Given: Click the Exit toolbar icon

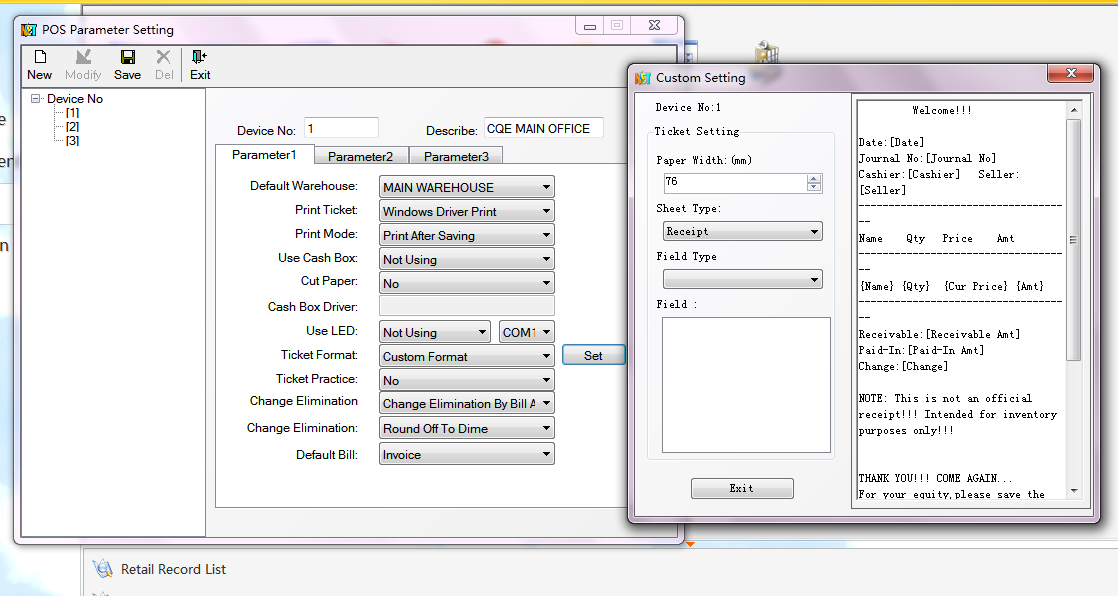Looking at the screenshot, I should click(200, 58).
